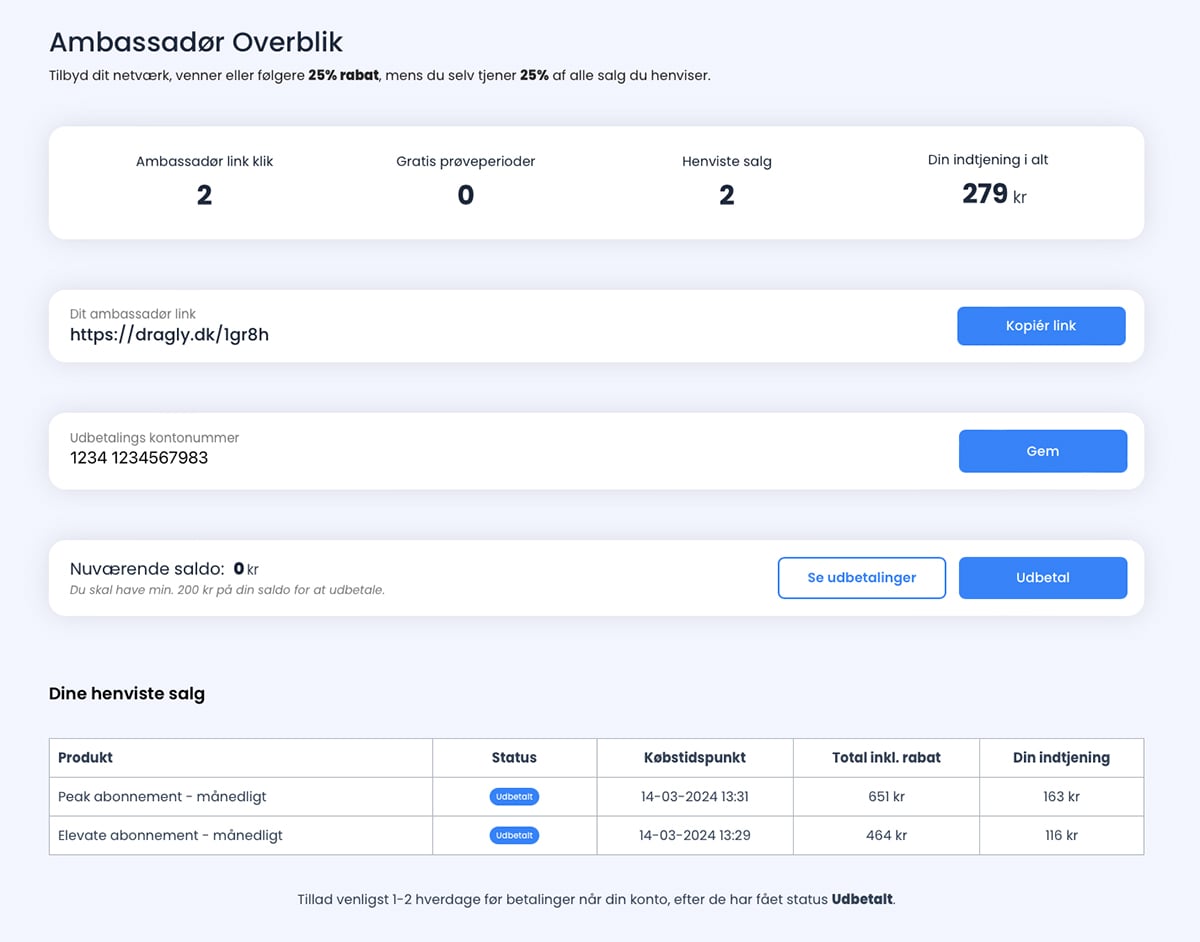Focus the Udbetalings kontonummer input field
Image resolution: width=1200 pixels, height=942 pixels.
tap(400, 458)
